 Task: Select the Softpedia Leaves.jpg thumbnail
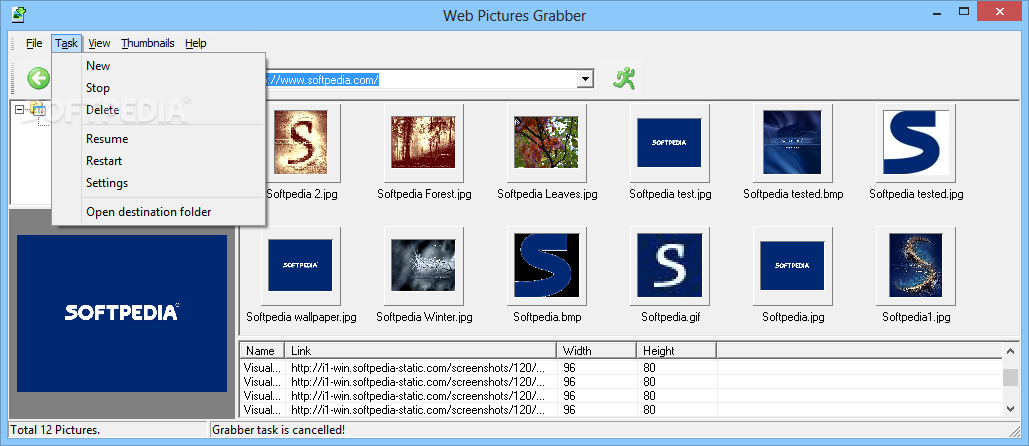coord(547,142)
